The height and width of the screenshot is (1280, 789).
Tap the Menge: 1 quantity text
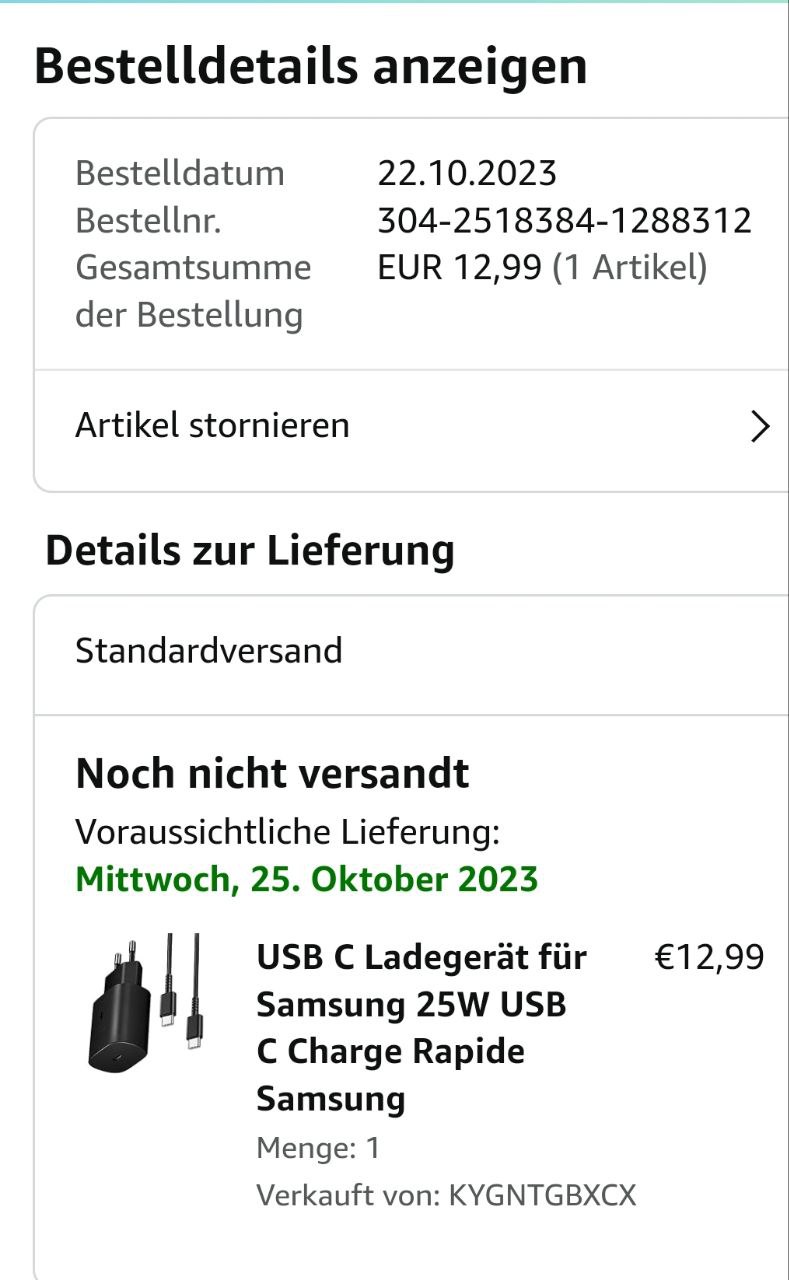[318, 1148]
